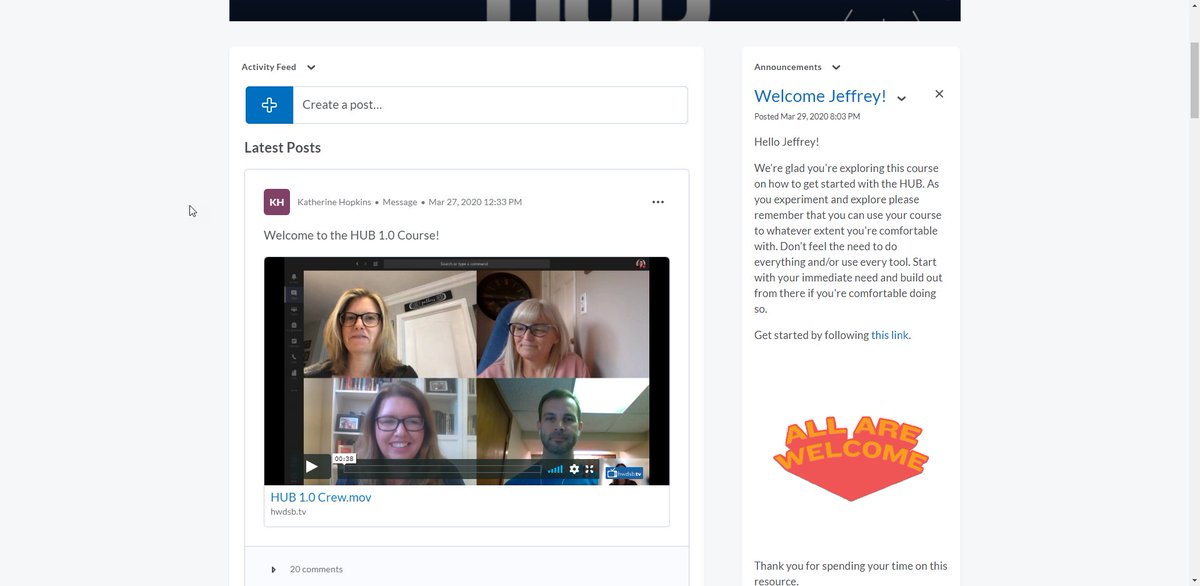Click the 'Mar 27, 2020 12:33 PM' timestamp
Screen dimensions: 1200x586
tap(475, 202)
